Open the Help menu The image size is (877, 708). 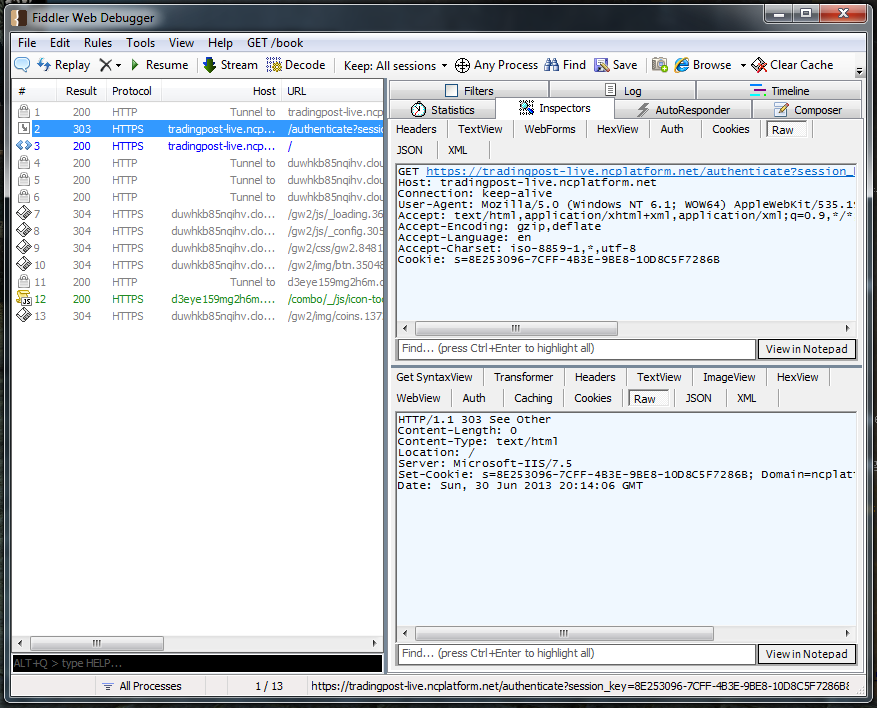(220, 43)
